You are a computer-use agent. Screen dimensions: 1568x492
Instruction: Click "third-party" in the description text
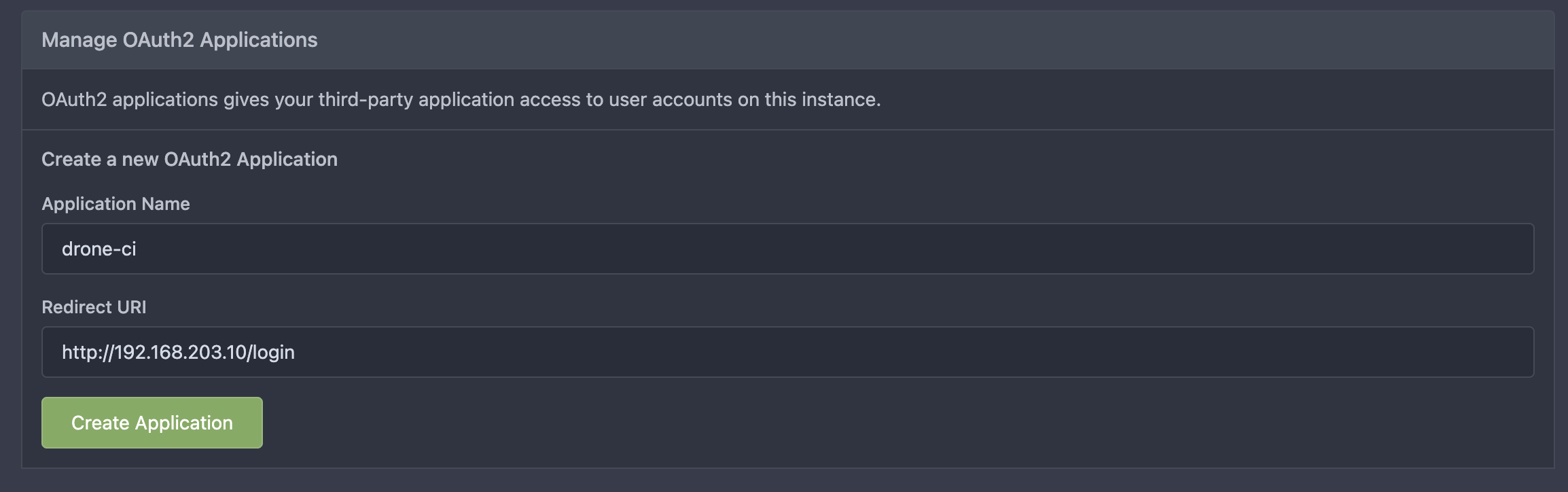(366, 99)
